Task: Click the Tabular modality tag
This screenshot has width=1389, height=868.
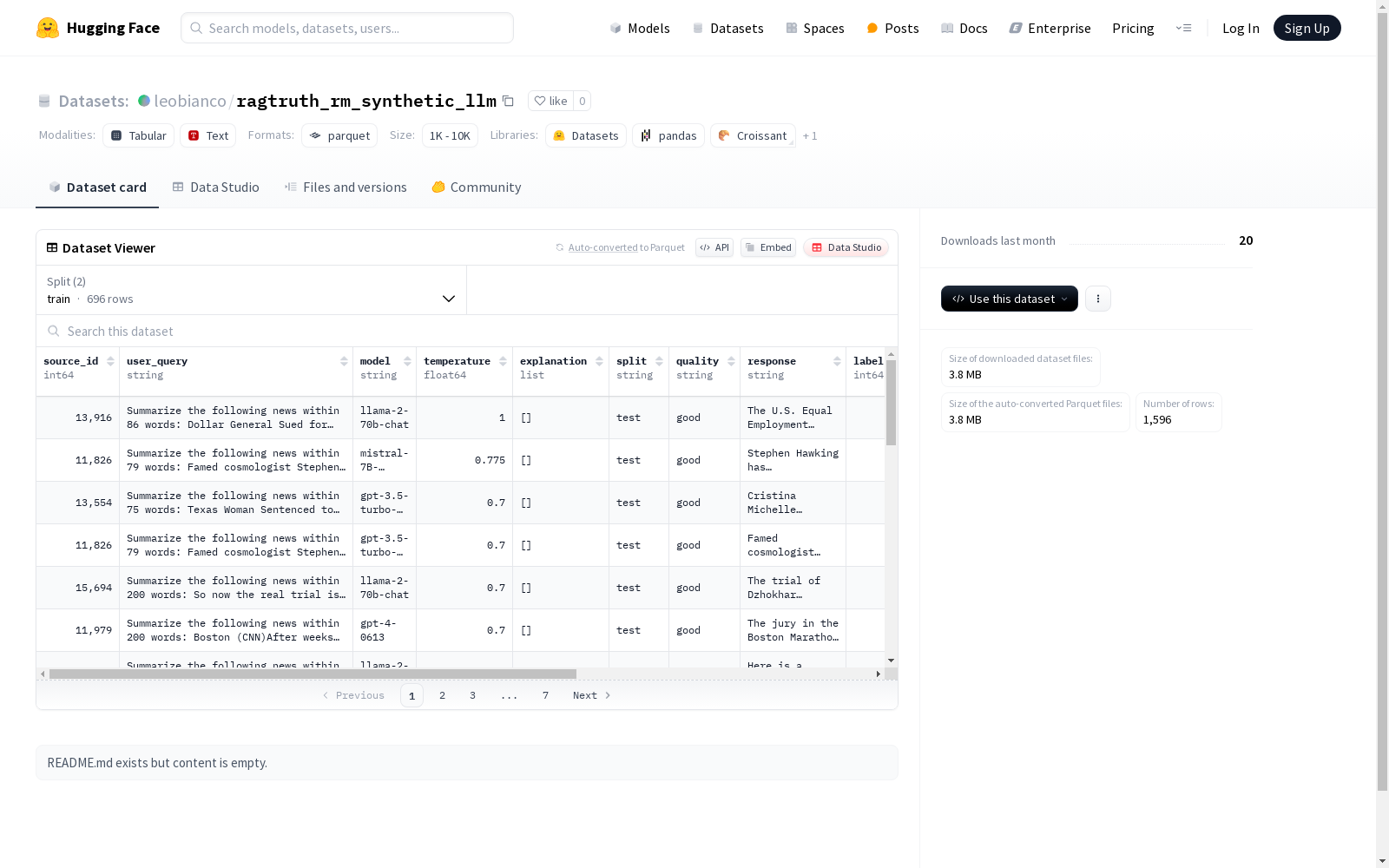Action: click(x=139, y=135)
